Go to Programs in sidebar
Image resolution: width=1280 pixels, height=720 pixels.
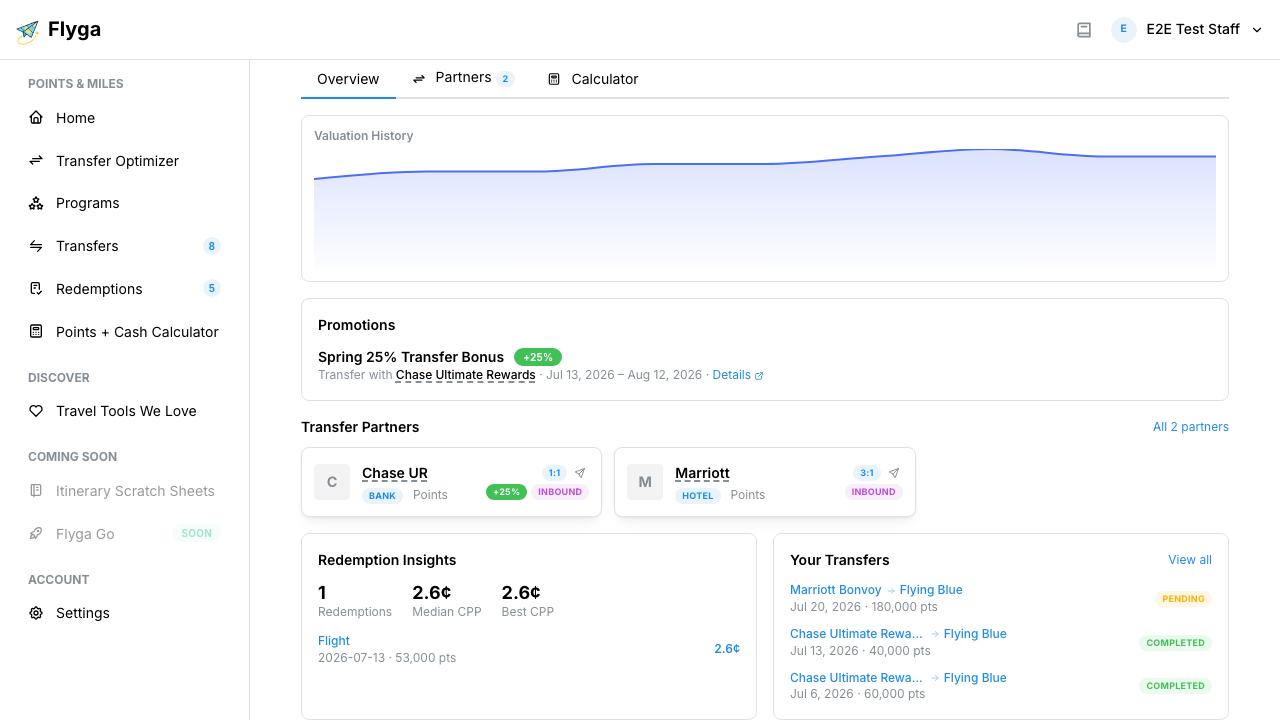[x=124, y=203]
